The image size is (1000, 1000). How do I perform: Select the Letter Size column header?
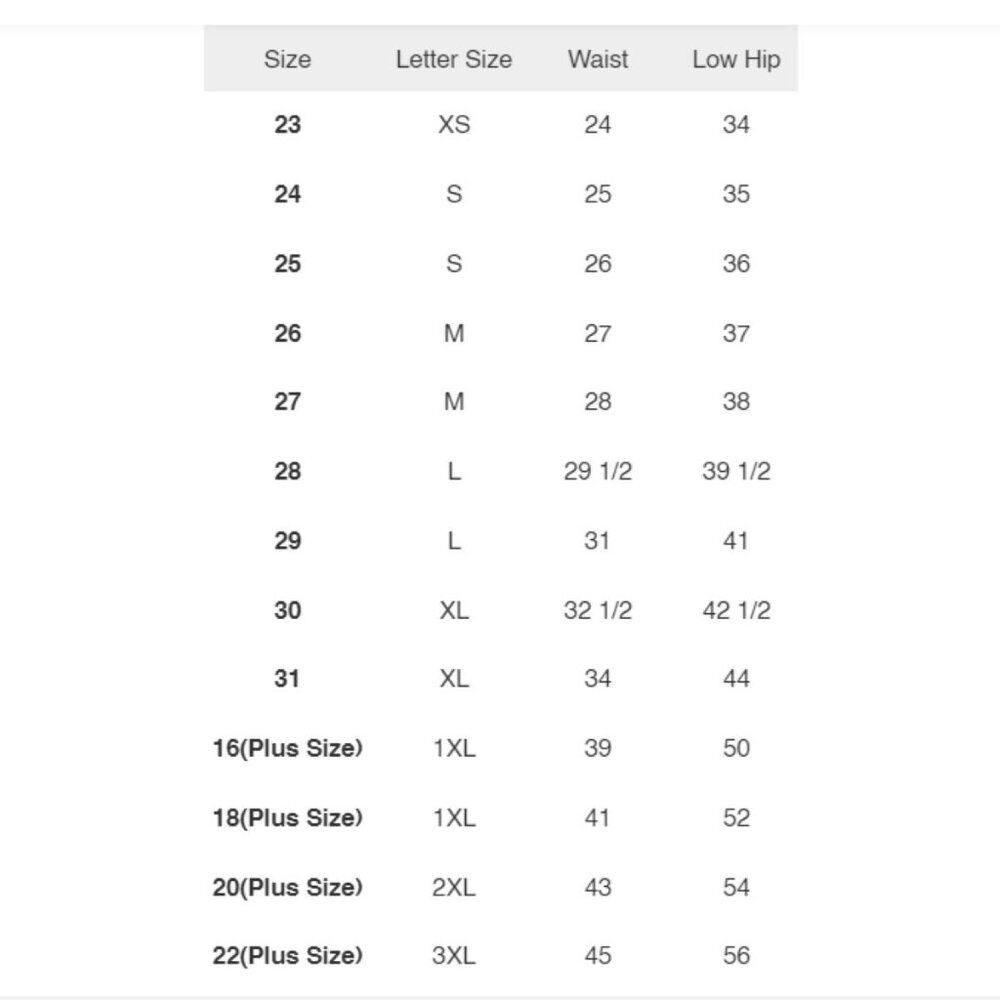point(453,59)
